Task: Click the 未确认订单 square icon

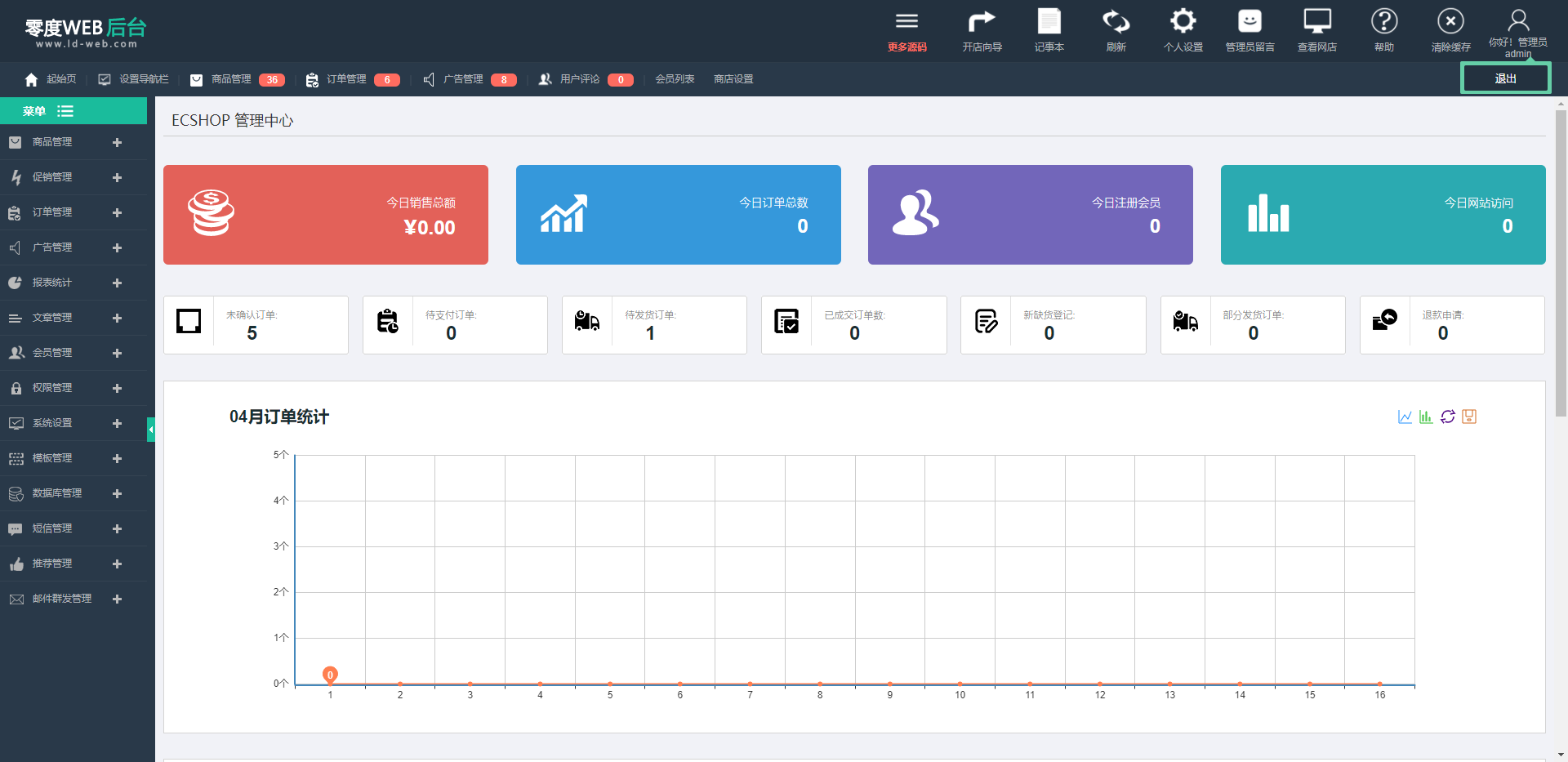Action: 189,321
